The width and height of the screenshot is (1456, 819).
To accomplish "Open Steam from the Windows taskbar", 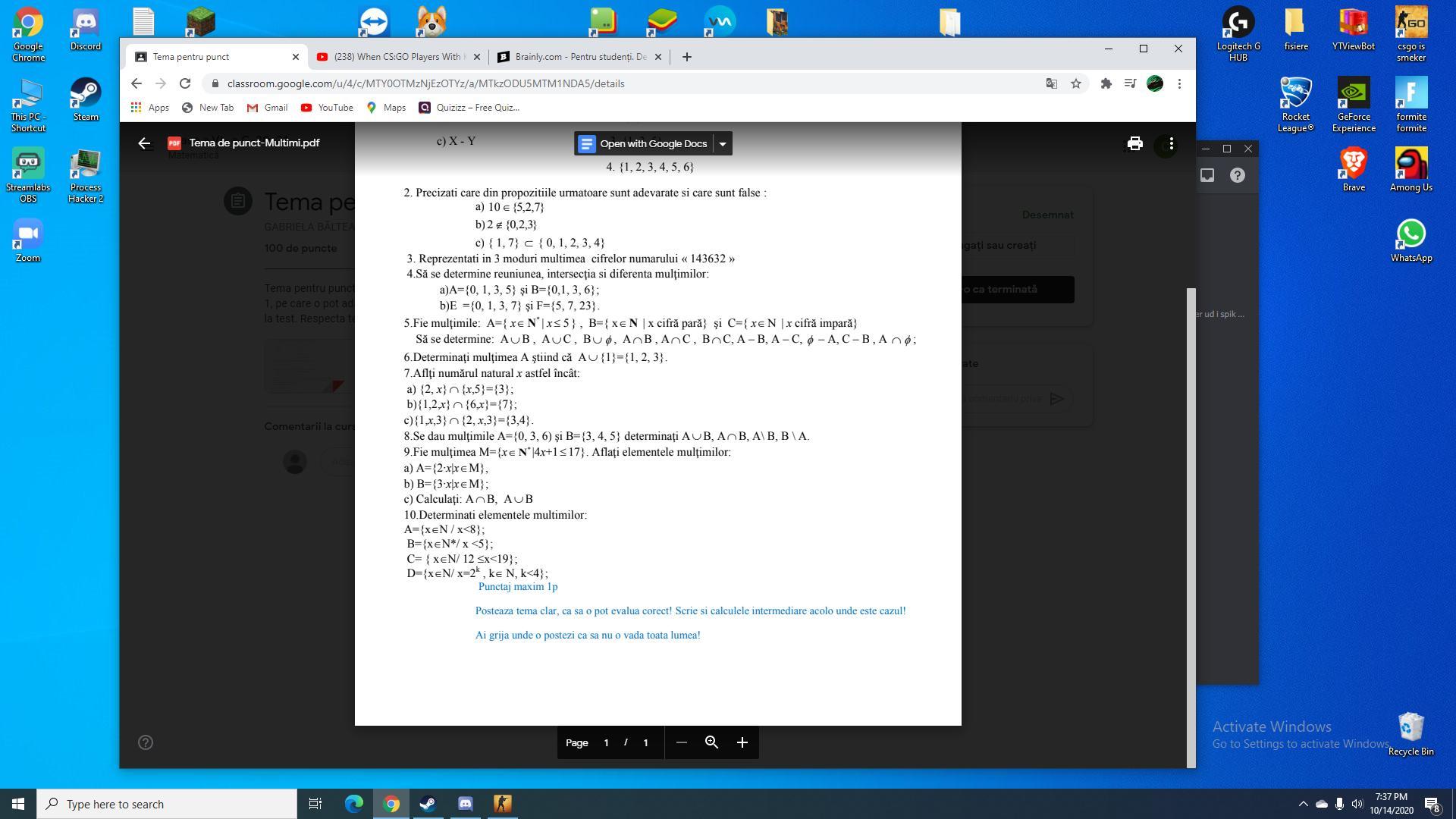I will point(428,804).
